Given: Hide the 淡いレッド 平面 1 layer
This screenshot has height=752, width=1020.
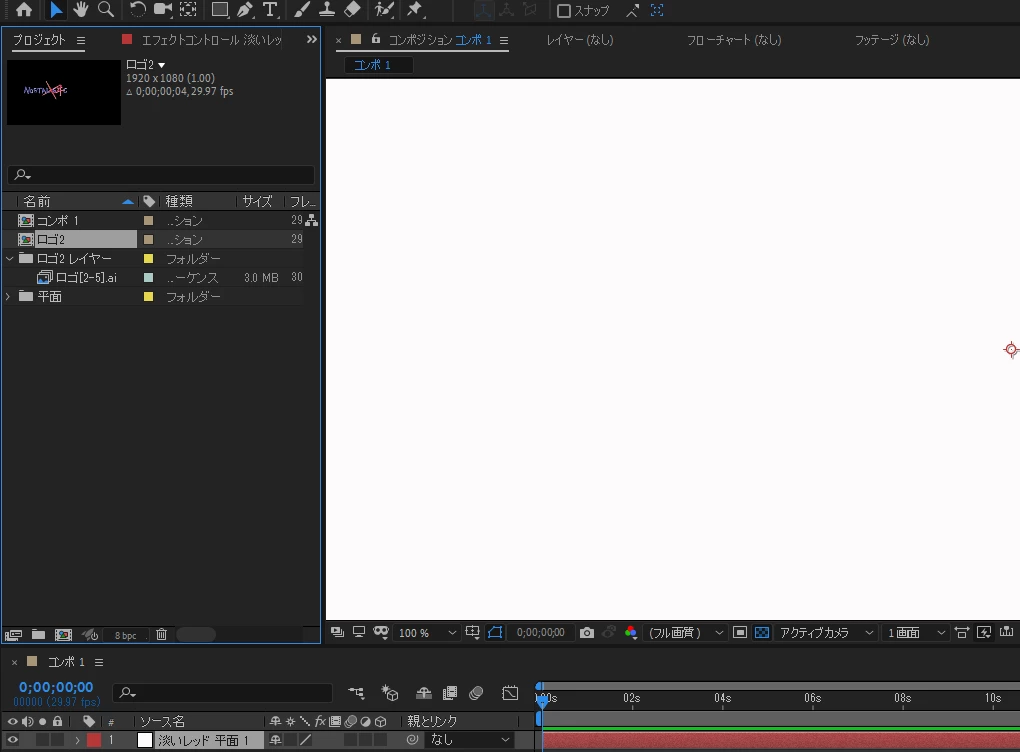Looking at the screenshot, I should click(12, 740).
